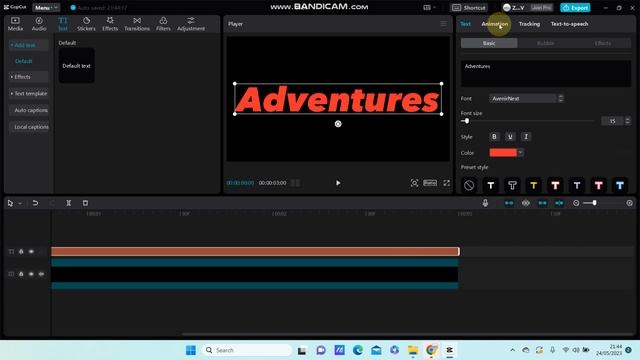Open the Transitions panel
Screen dimensions: 640x360
coord(137,24)
